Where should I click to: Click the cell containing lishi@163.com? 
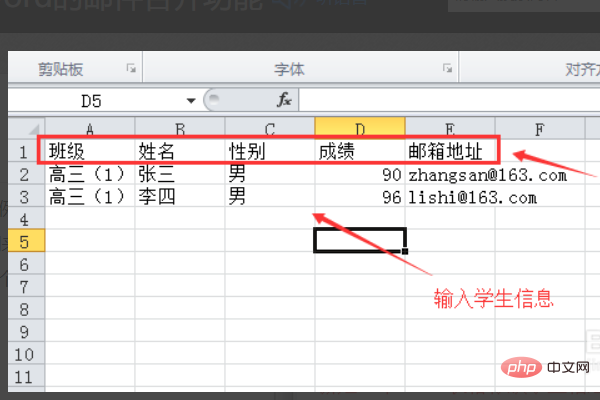coord(450,197)
